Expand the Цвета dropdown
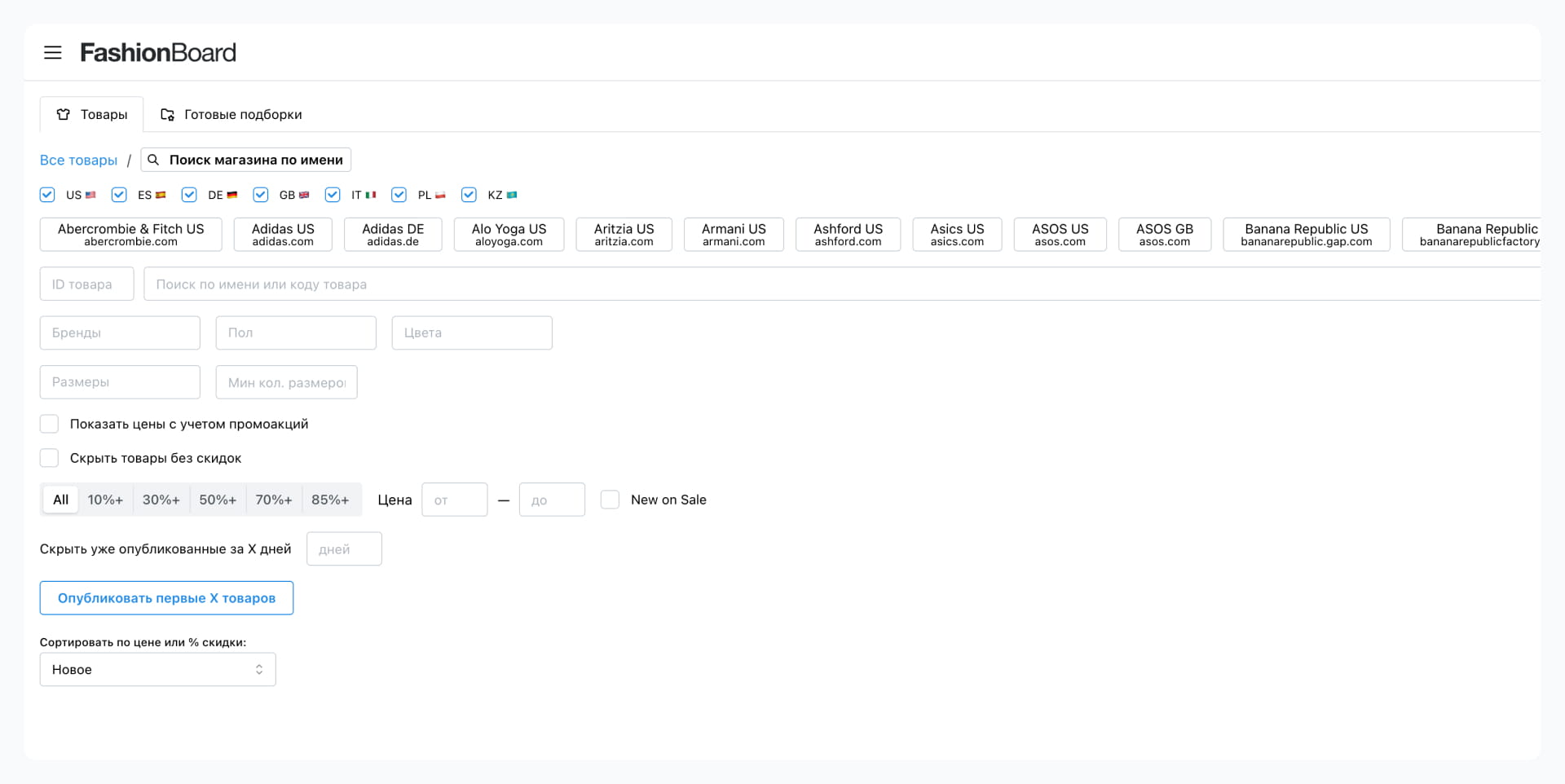 (472, 333)
